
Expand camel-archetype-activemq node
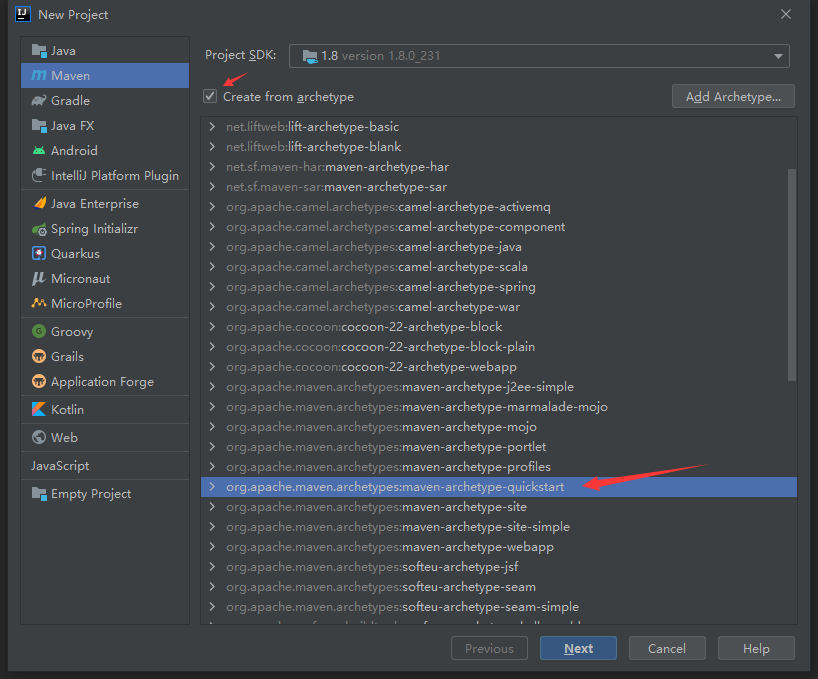point(212,207)
